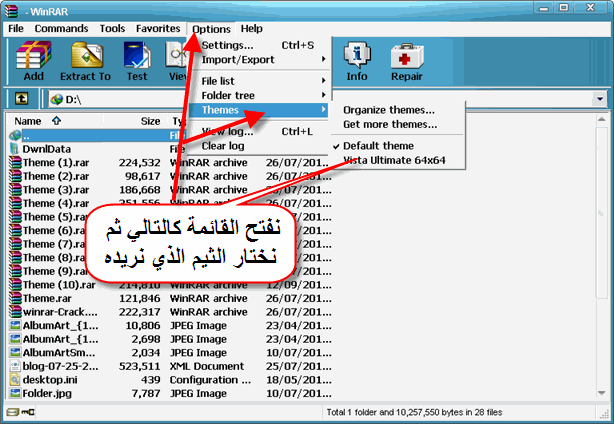The height and width of the screenshot is (424, 614).
Task: Click the folder icon next to DwnlData
Action: coord(15,149)
